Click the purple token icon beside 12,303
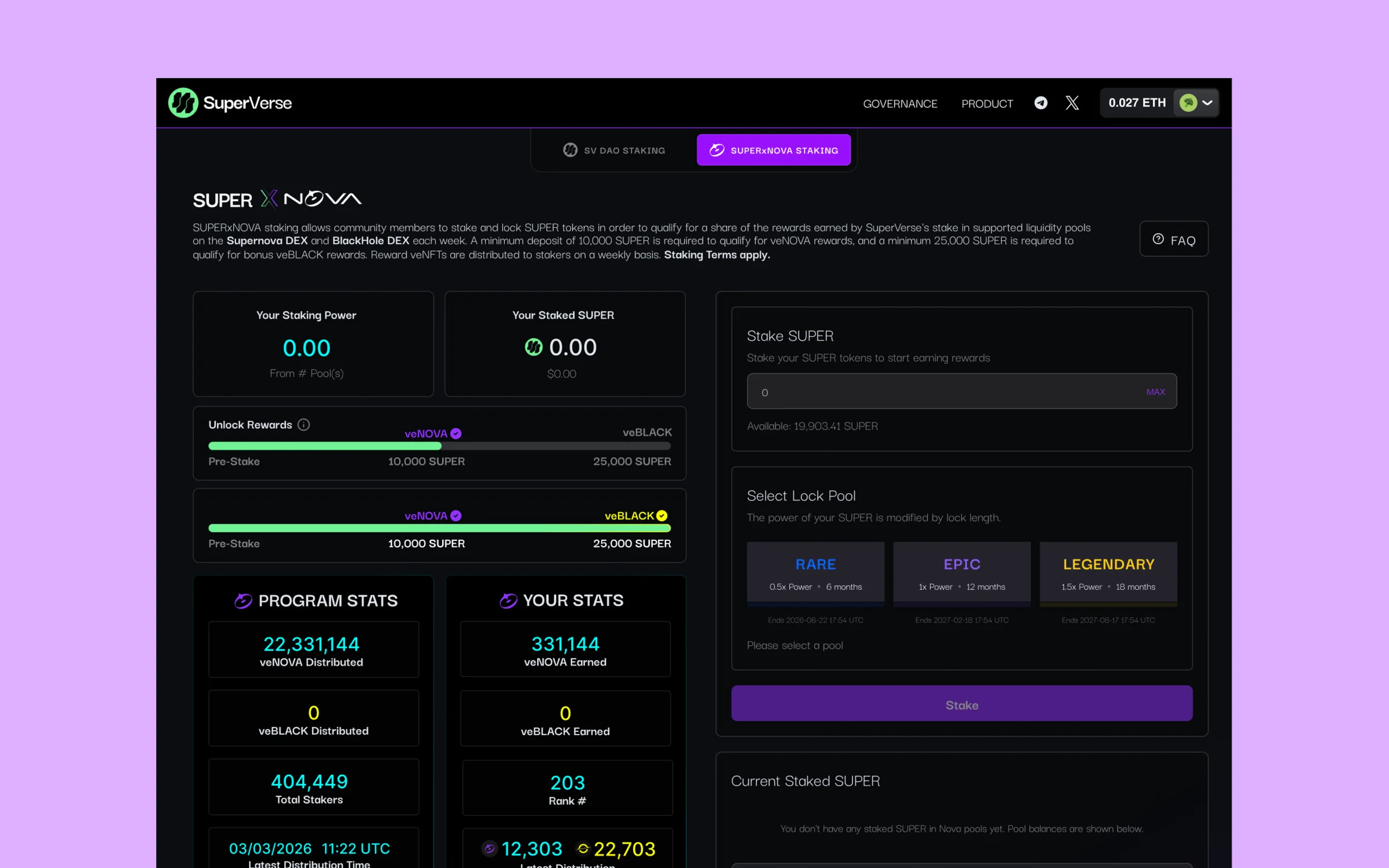Viewport: 1389px width, 868px height. [490, 849]
